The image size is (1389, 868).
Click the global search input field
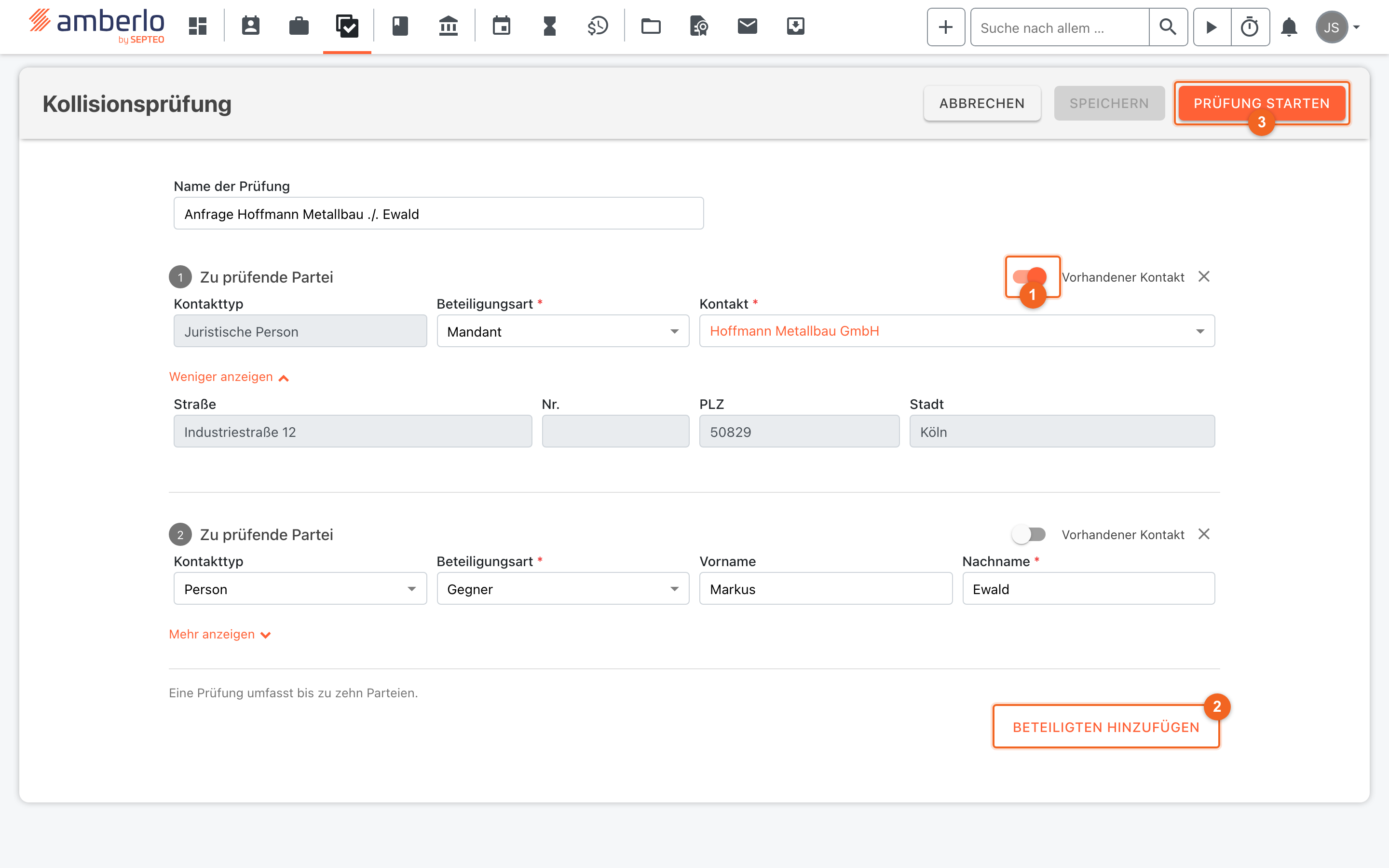(1060, 27)
